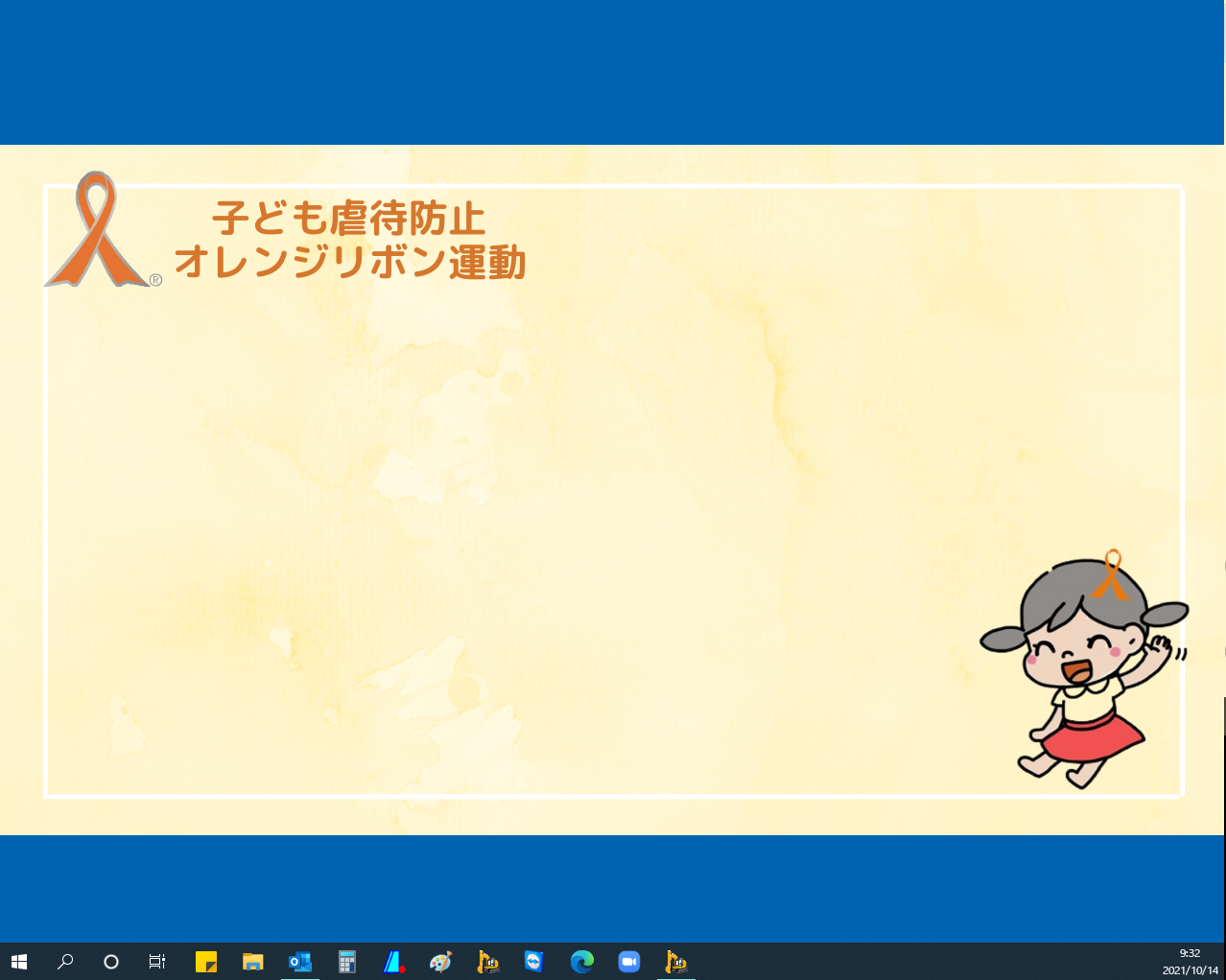Click the text オレンジリボン運動
This screenshot has height=980, width=1226.
(350, 262)
